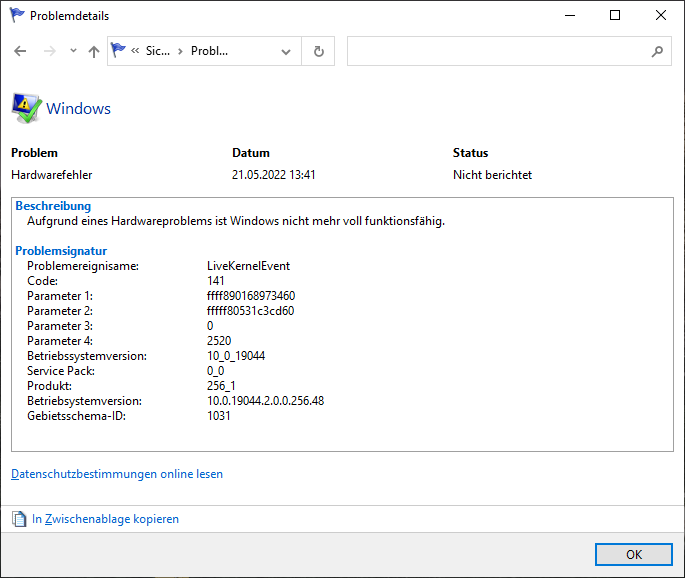Click the 'Windows' heading text
The height and width of the screenshot is (578, 685).
79,109
